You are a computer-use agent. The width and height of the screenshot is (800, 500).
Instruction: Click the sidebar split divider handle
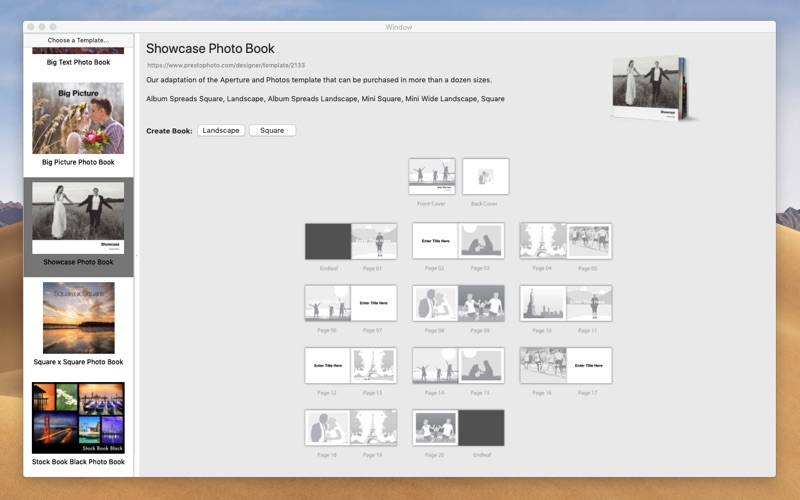pos(136,255)
